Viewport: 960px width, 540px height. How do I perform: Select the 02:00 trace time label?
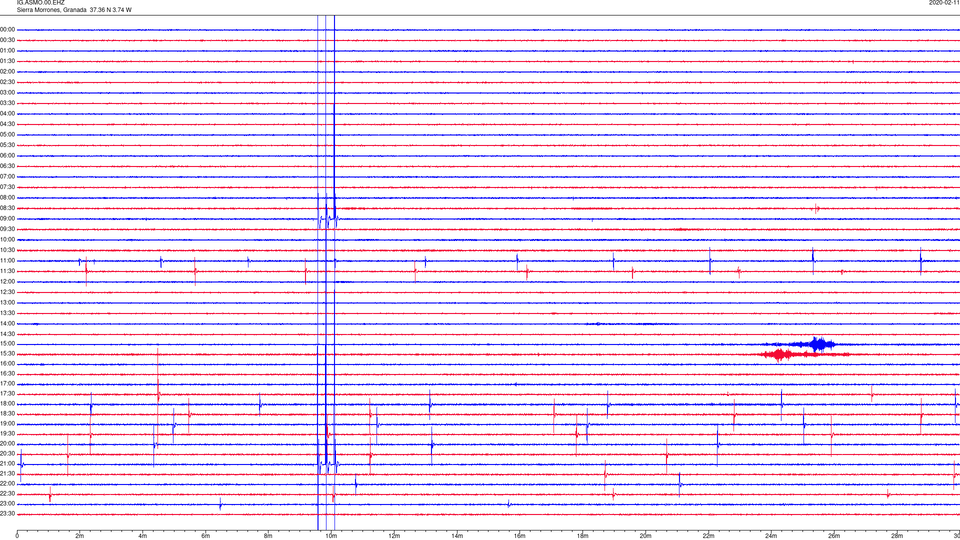click(x=8, y=72)
